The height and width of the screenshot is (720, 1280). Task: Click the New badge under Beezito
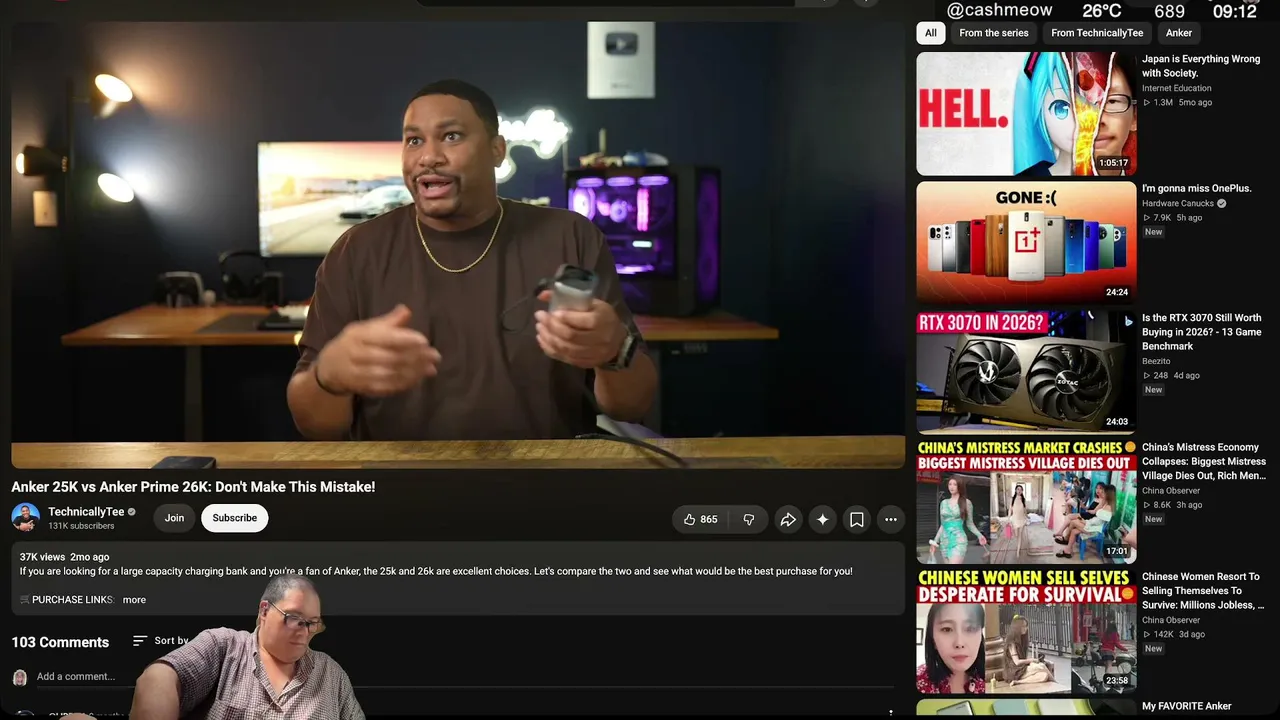[1154, 390]
